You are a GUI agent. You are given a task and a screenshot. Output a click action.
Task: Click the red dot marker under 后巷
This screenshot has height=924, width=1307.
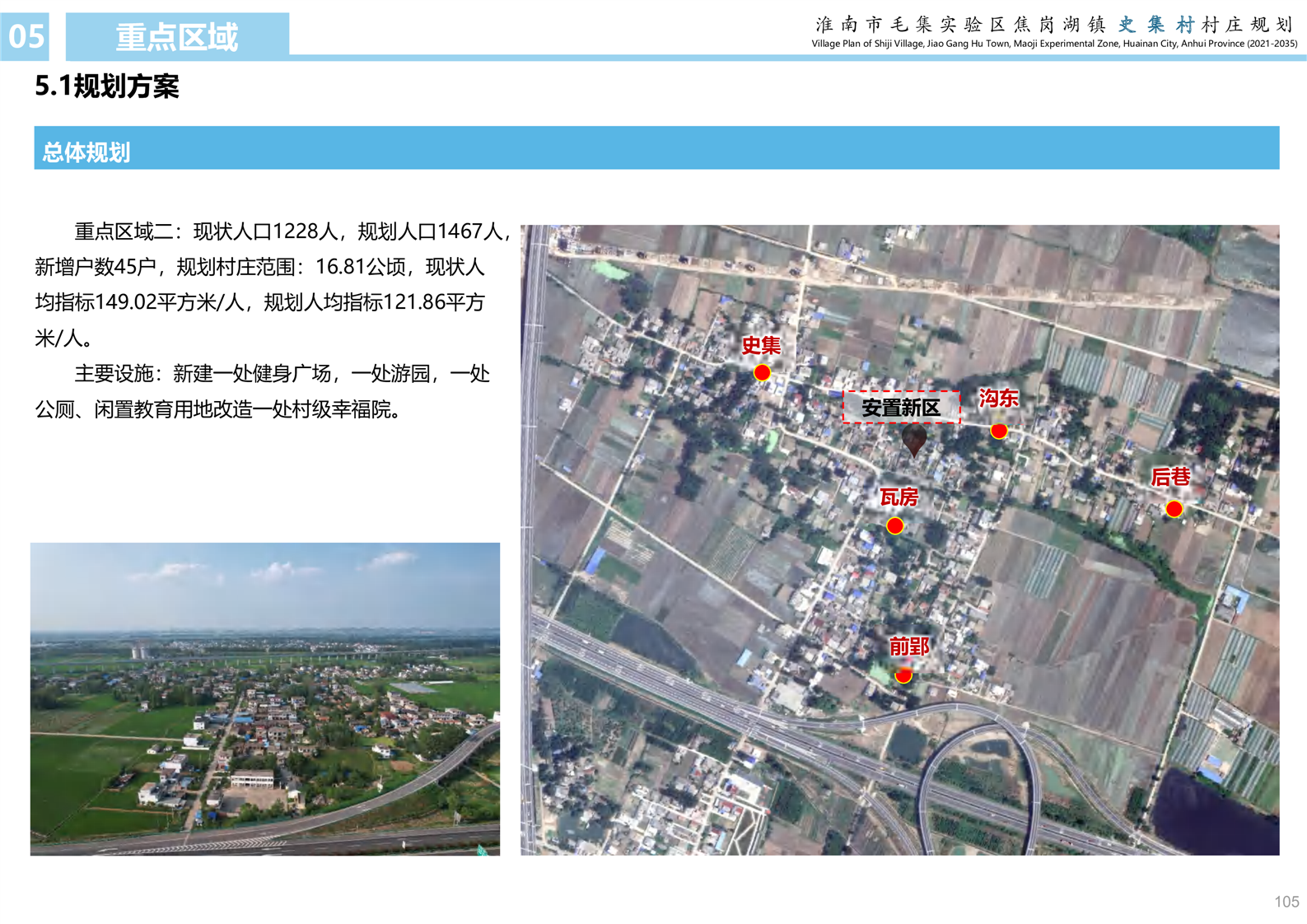pyautogui.click(x=1174, y=509)
